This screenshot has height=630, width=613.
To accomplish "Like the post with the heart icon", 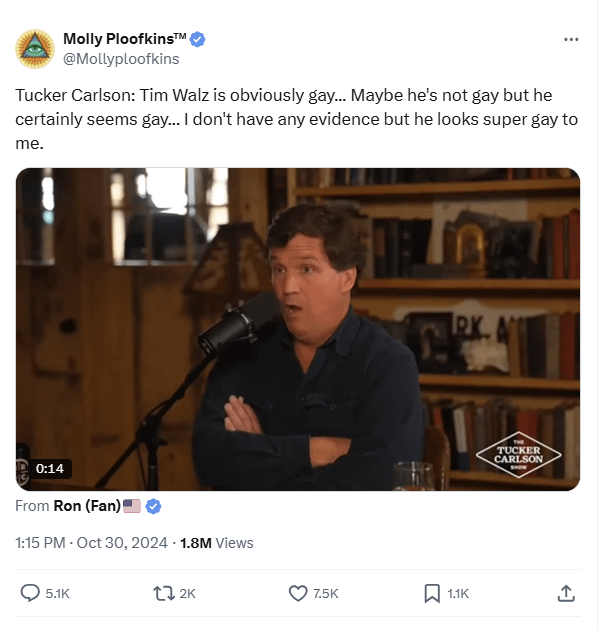I will click(x=298, y=593).
